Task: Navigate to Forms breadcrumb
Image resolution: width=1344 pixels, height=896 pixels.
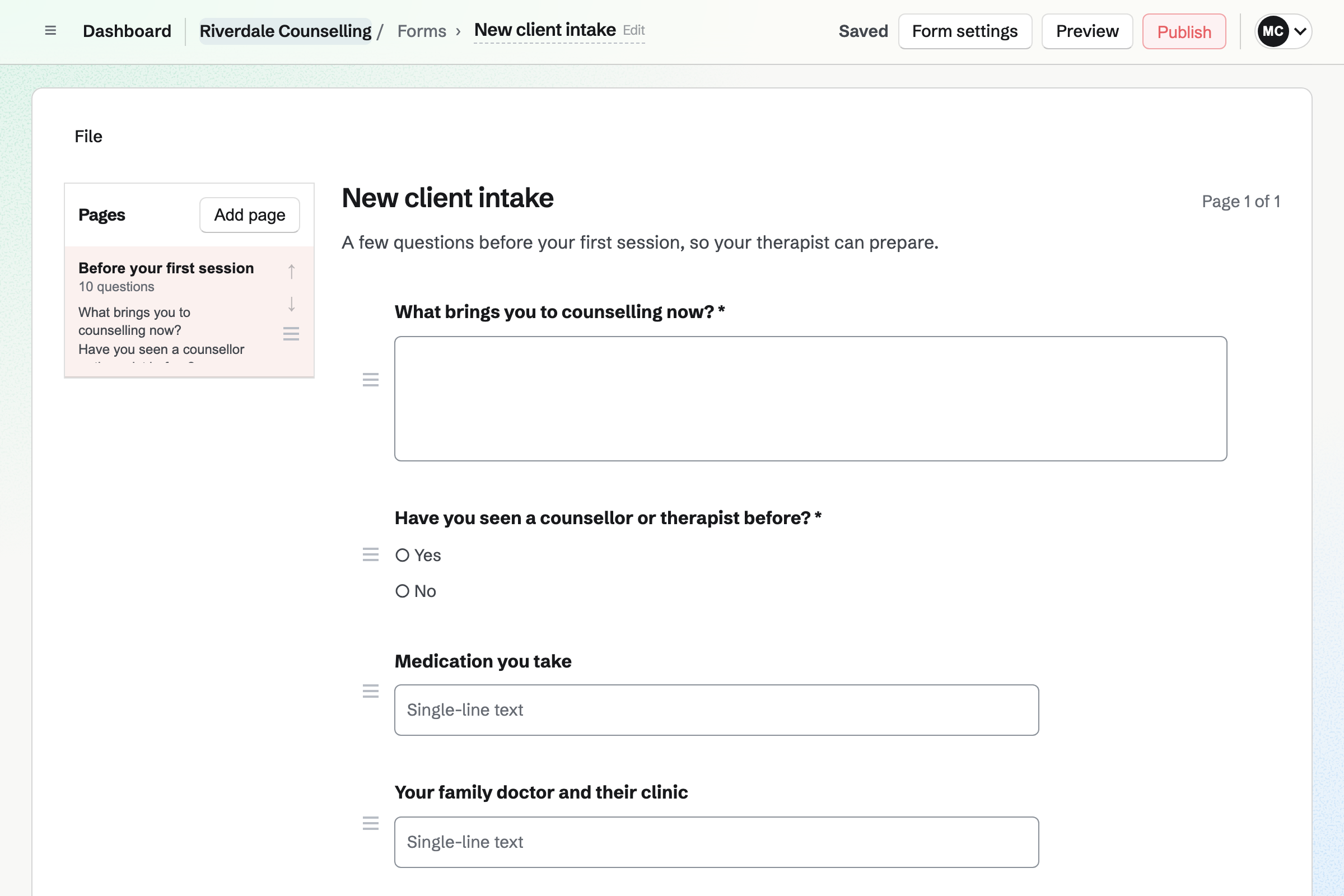Action: click(422, 31)
